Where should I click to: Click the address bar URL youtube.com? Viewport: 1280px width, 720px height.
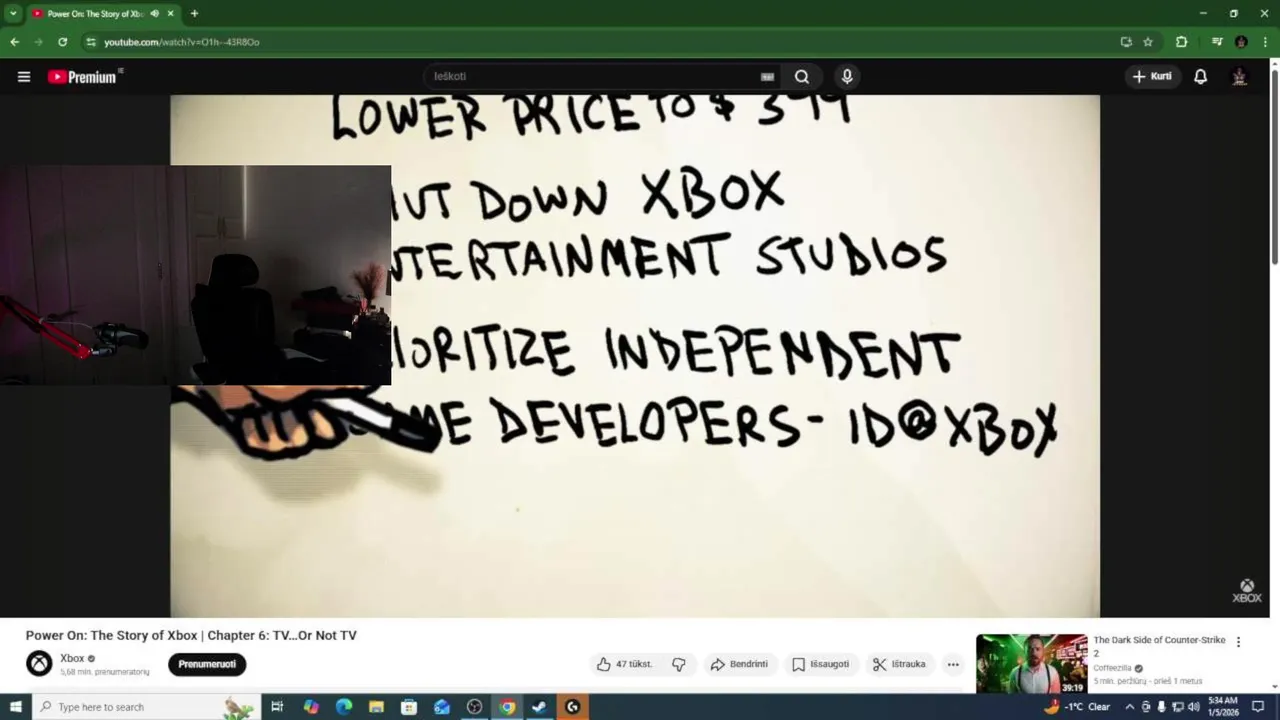pos(181,42)
